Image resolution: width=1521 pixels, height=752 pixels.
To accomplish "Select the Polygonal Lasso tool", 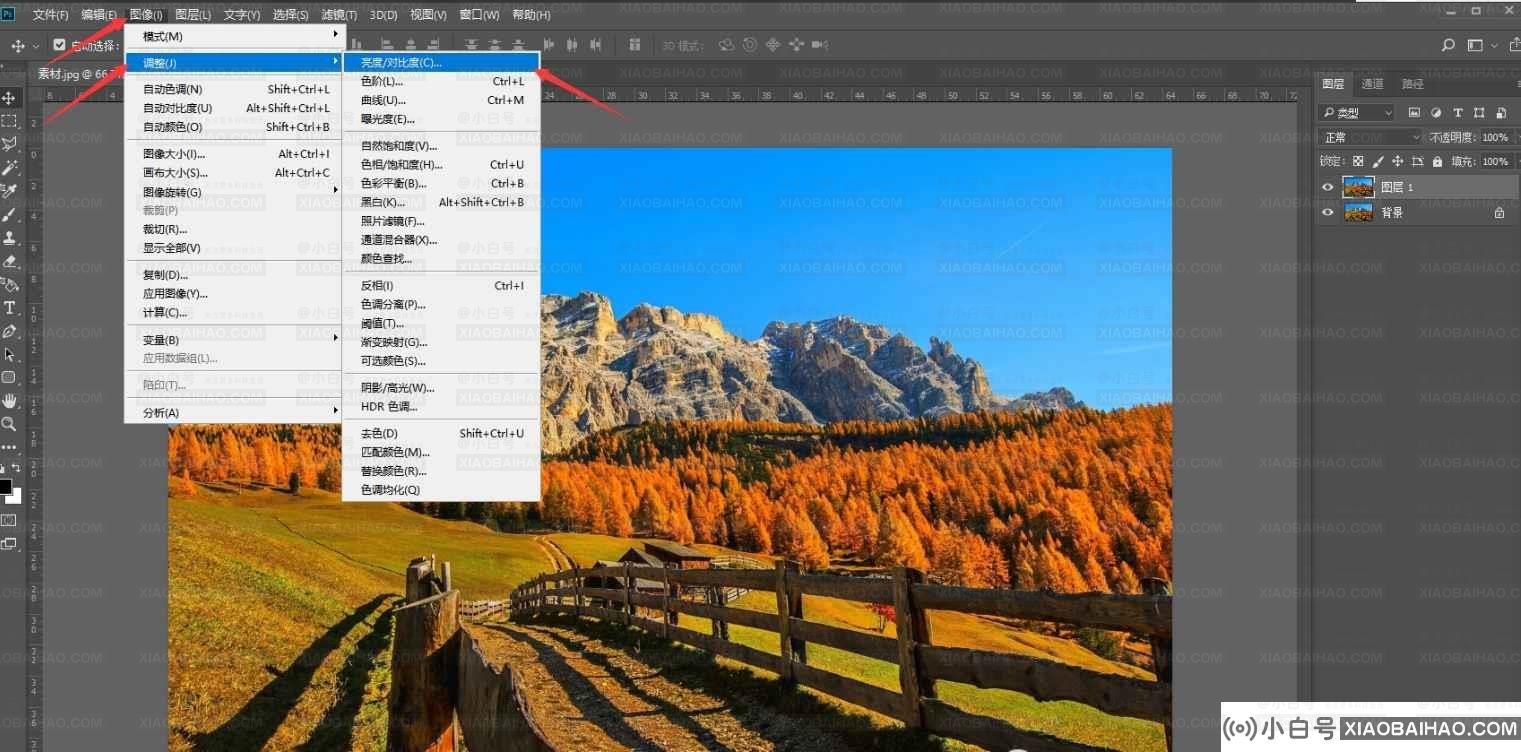I will (9, 144).
